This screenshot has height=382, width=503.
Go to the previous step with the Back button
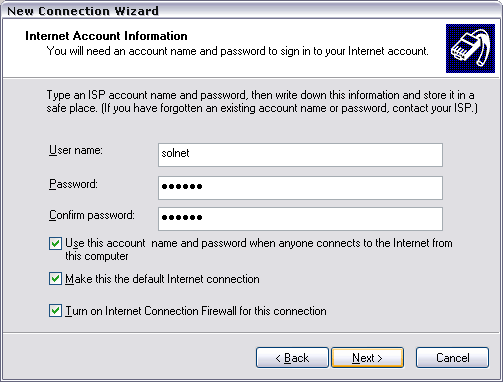(292, 358)
